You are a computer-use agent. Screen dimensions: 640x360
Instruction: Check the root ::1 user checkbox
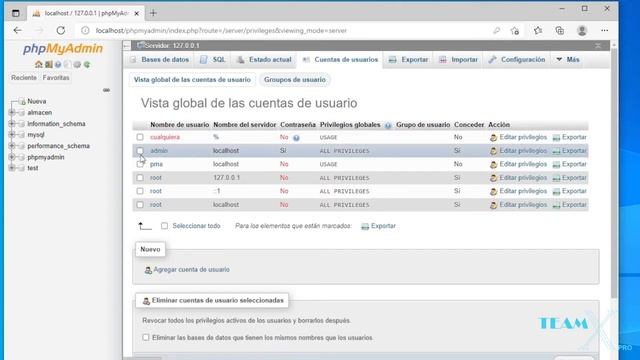(140, 191)
